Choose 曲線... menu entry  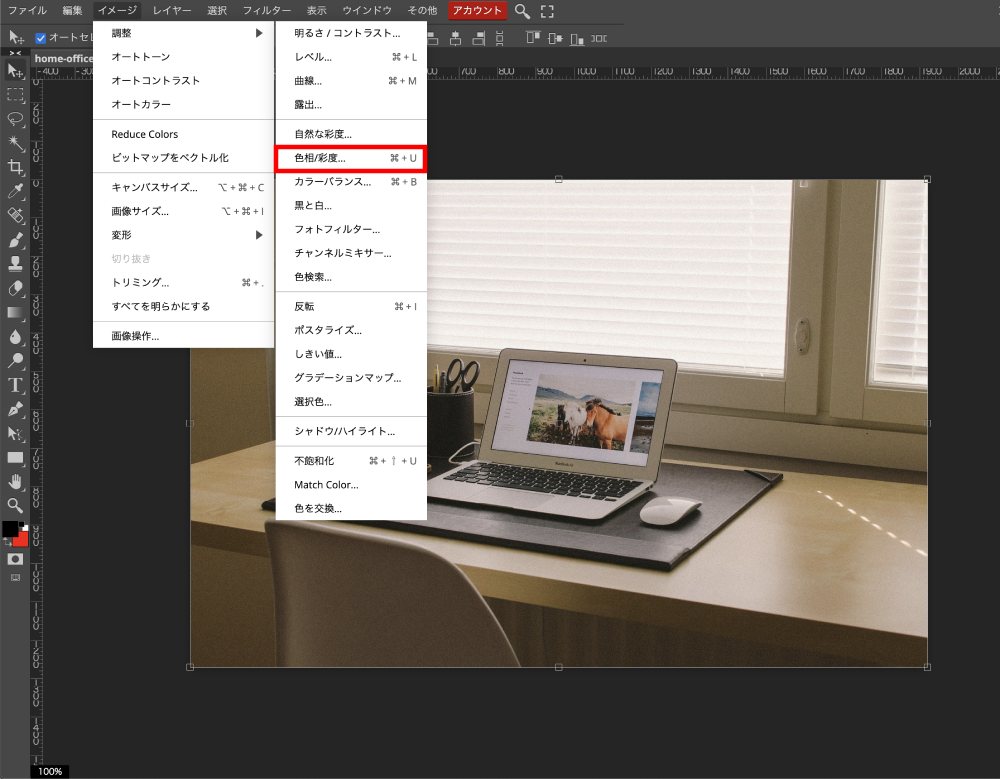(x=351, y=81)
